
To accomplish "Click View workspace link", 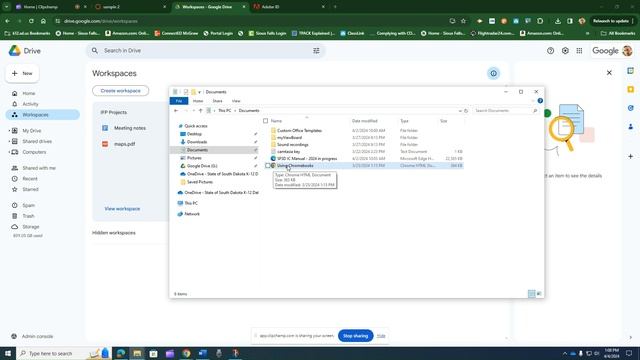I will pos(122,209).
